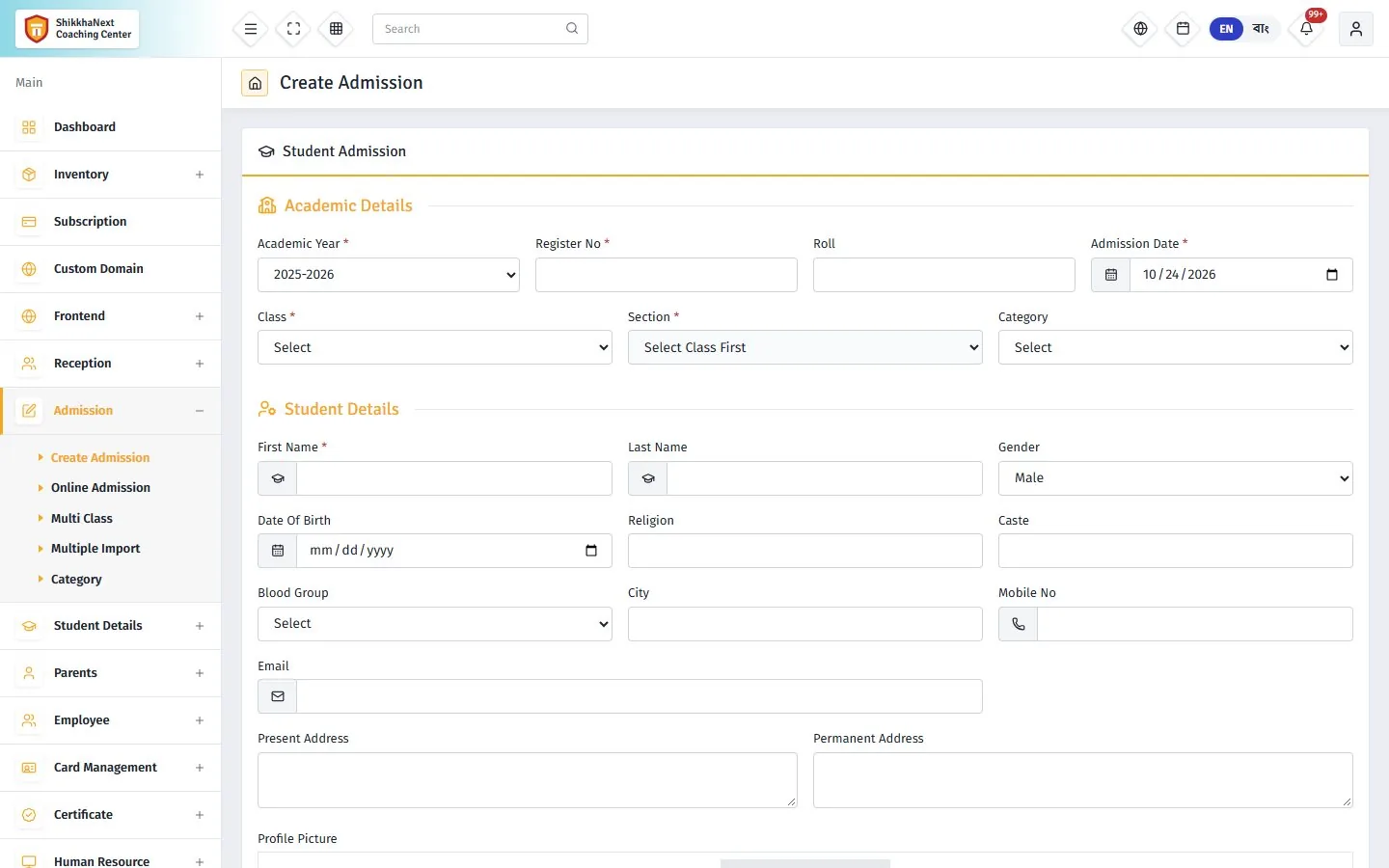
Task: Switch language to Bangla
Action: click(x=1261, y=29)
